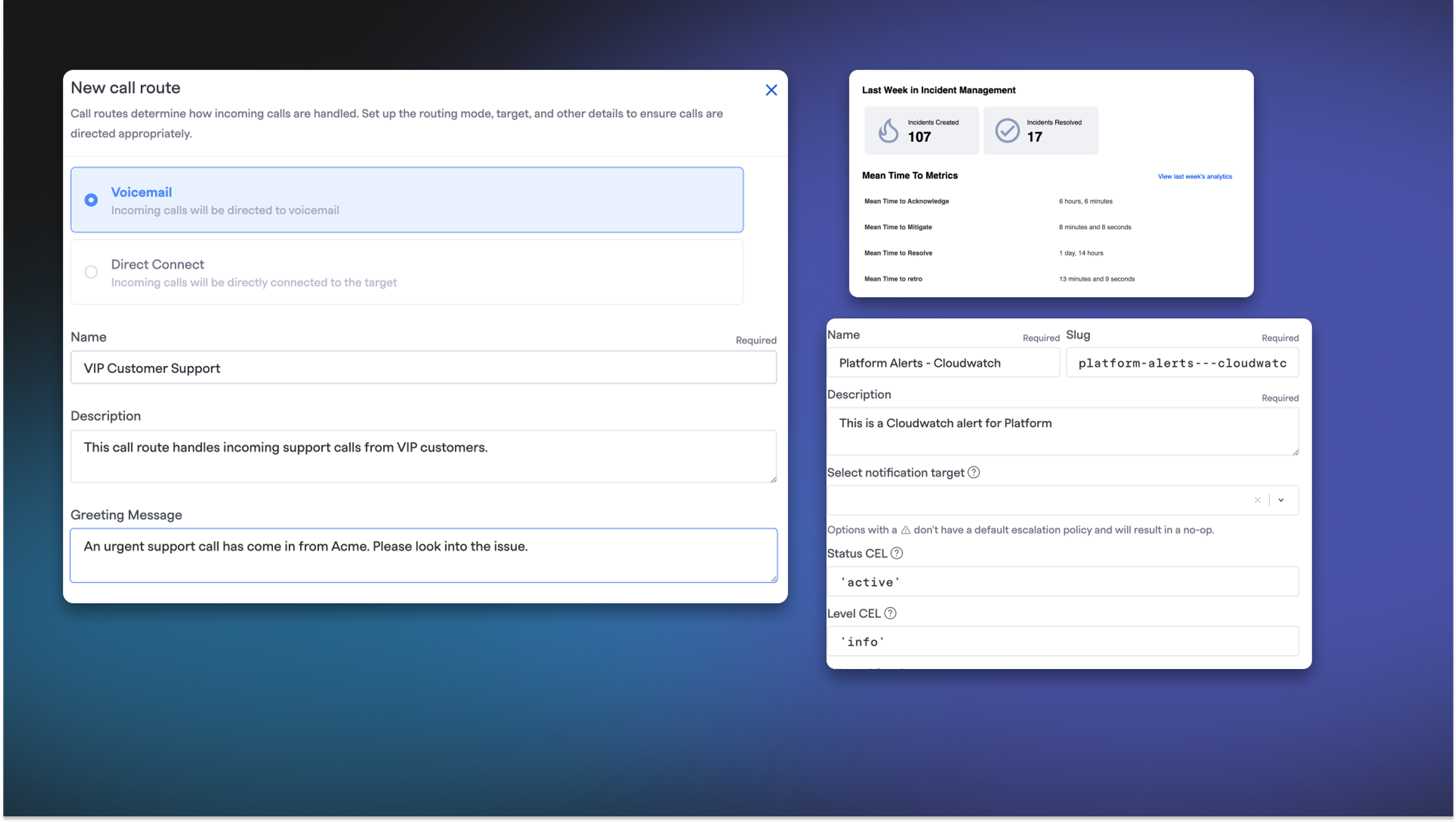
Task: Click the Slug input field
Action: tap(1182, 363)
